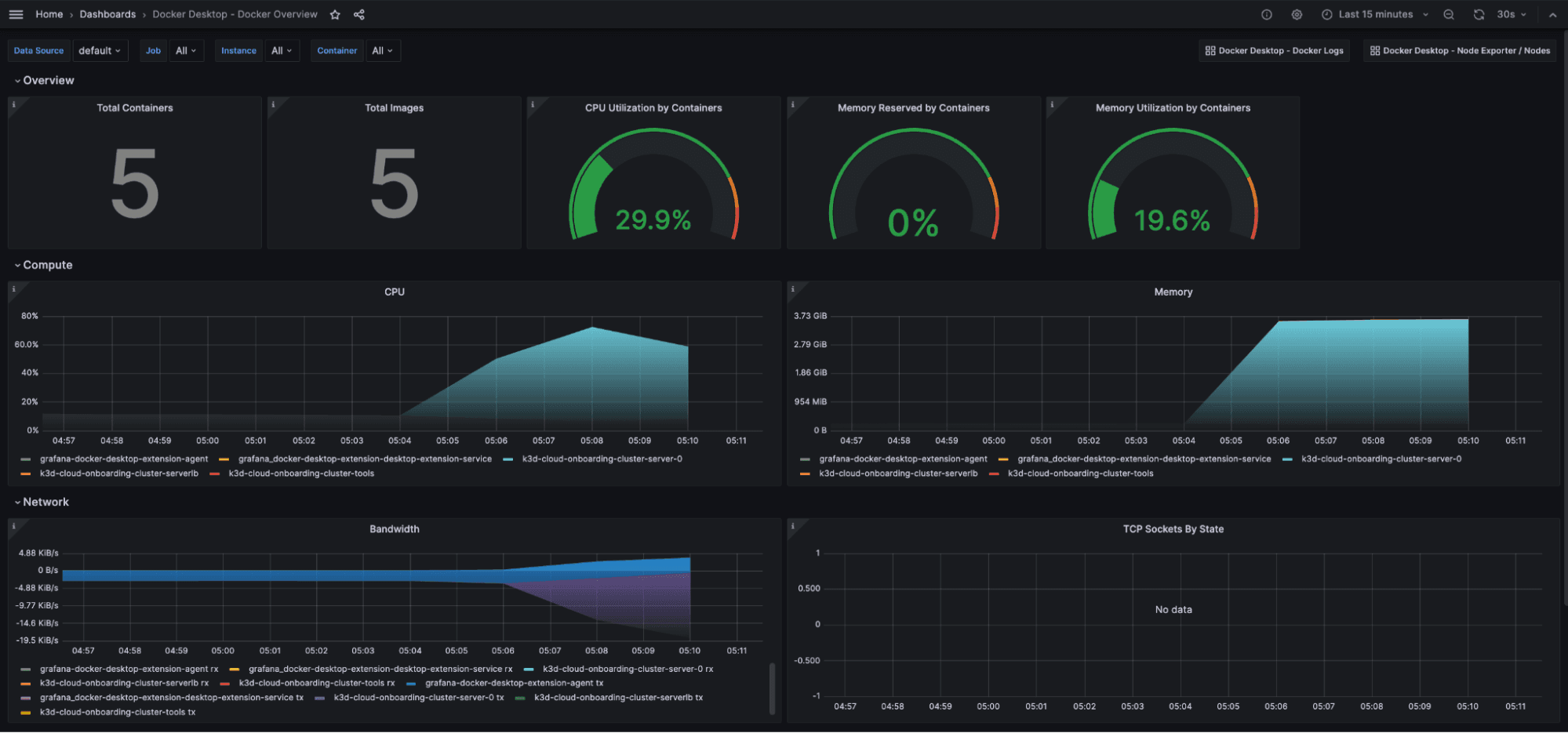The width and height of the screenshot is (1568, 733).
Task: Open Docker Desktop - Docker Logs dashboard link
Action: 1274,50
